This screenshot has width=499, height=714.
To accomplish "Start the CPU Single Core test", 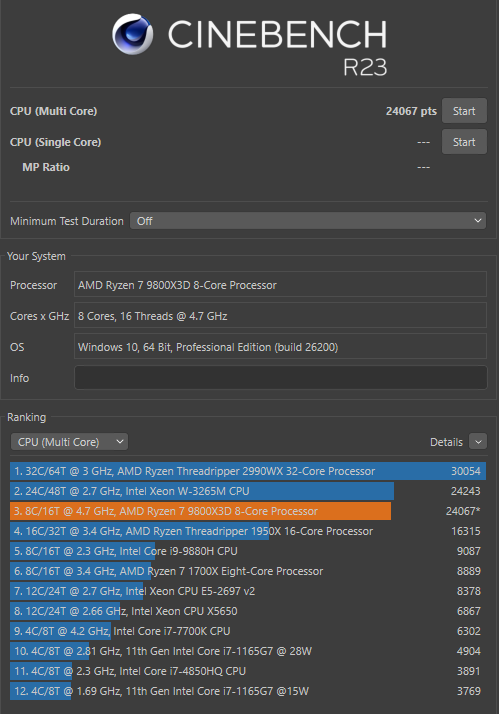I will coord(464,142).
